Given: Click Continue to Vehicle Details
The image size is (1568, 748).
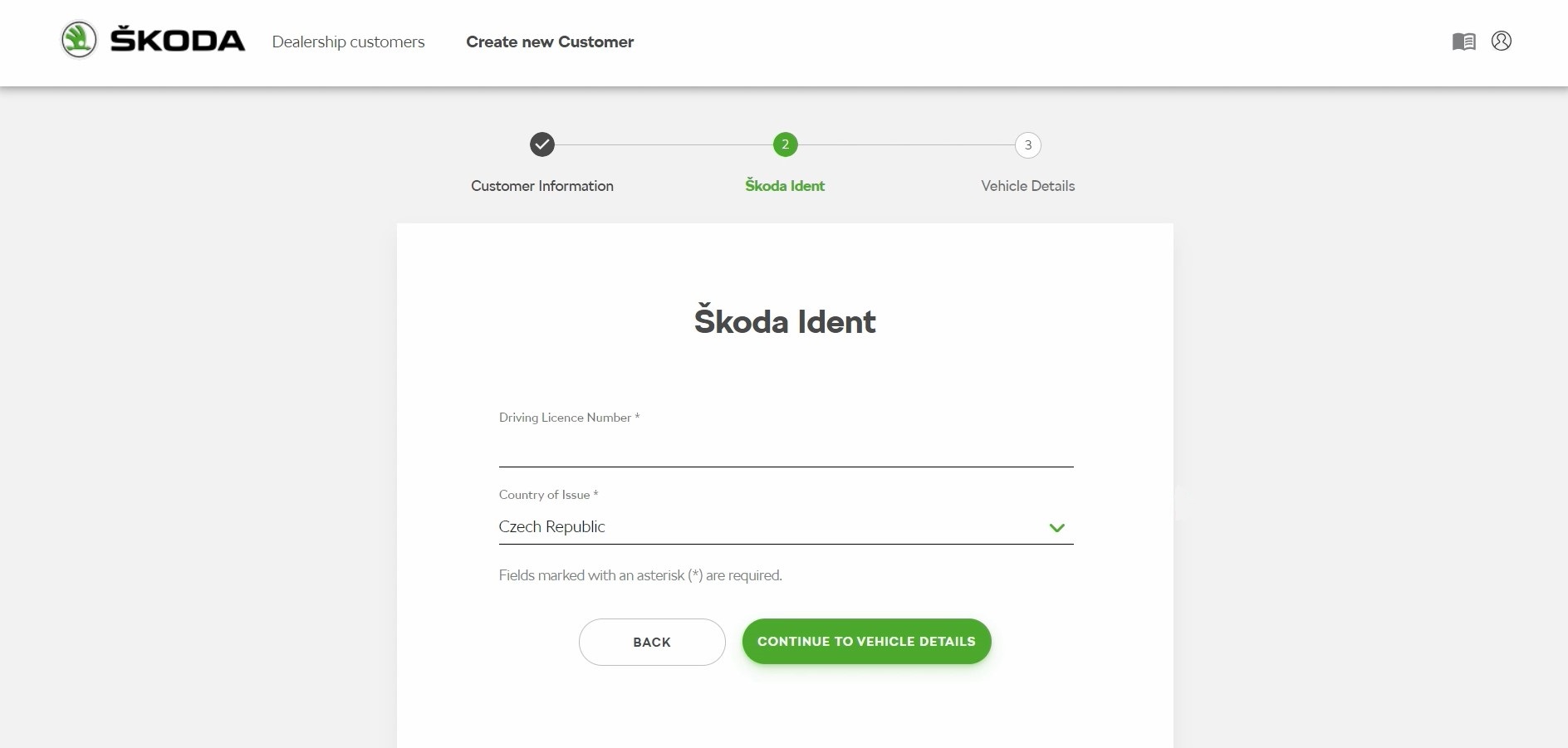Looking at the screenshot, I should pos(866,641).
